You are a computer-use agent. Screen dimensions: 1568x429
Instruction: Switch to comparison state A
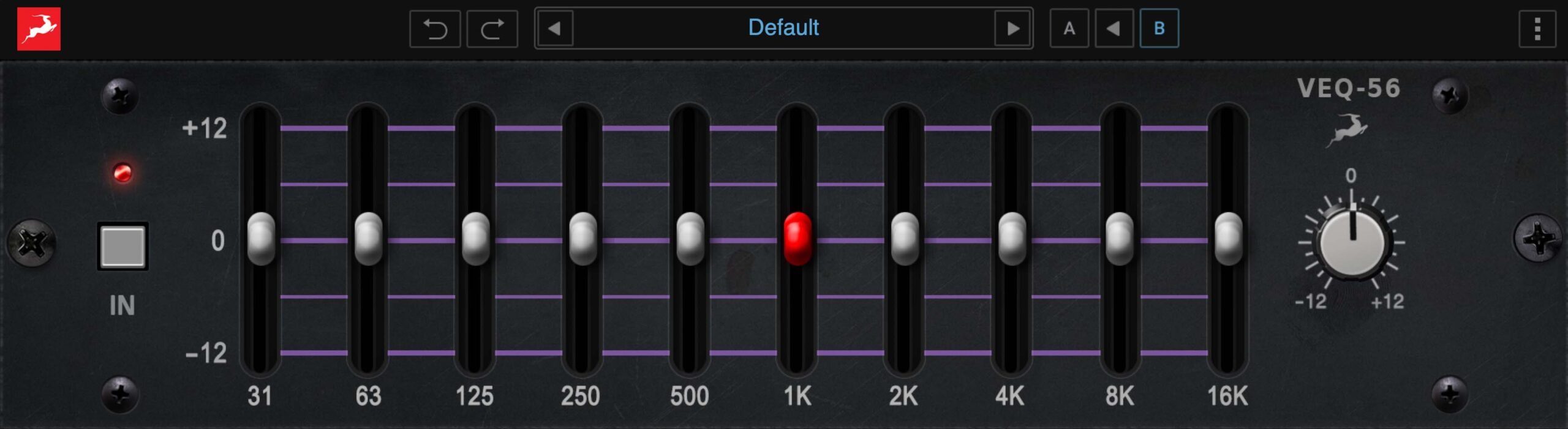tap(1069, 29)
